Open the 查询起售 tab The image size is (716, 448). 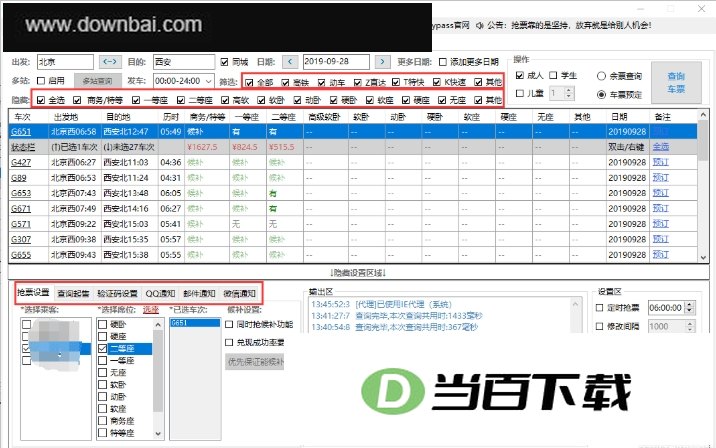[73, 293]
